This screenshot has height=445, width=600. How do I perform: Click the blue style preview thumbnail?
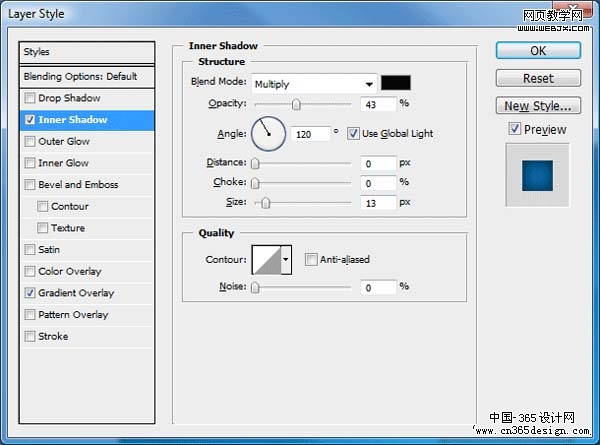537,175
